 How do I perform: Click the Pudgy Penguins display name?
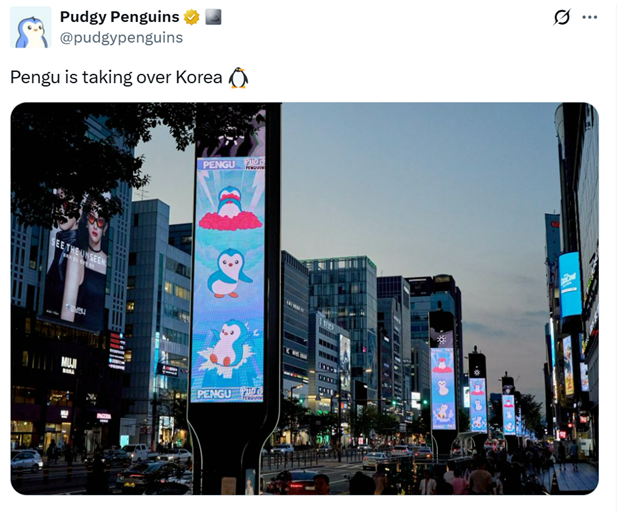pyautogui.click(x=119, y=17)
